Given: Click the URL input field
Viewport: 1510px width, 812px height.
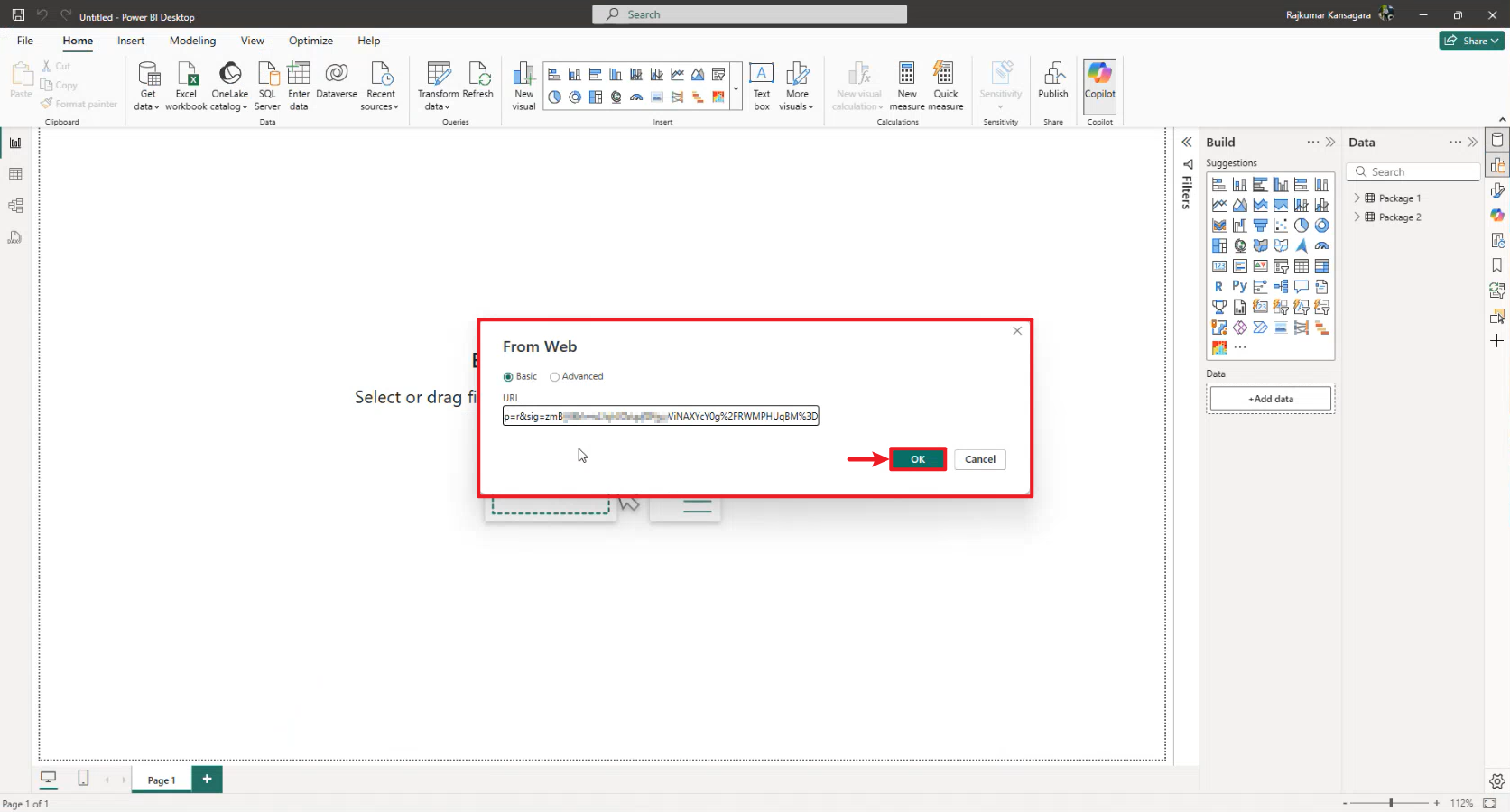Looking at the screenshot, I should (x=660, y=416).
